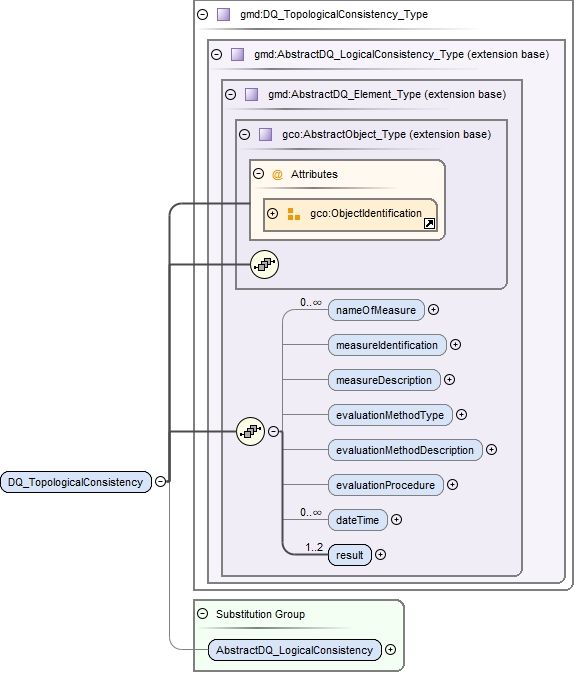Collapse gmd:AbstractDQ_LogicalConsistency_Type extension base
The width and height of the screenshot is (575, 673).
pyautogui.click(x=216, y=54)
